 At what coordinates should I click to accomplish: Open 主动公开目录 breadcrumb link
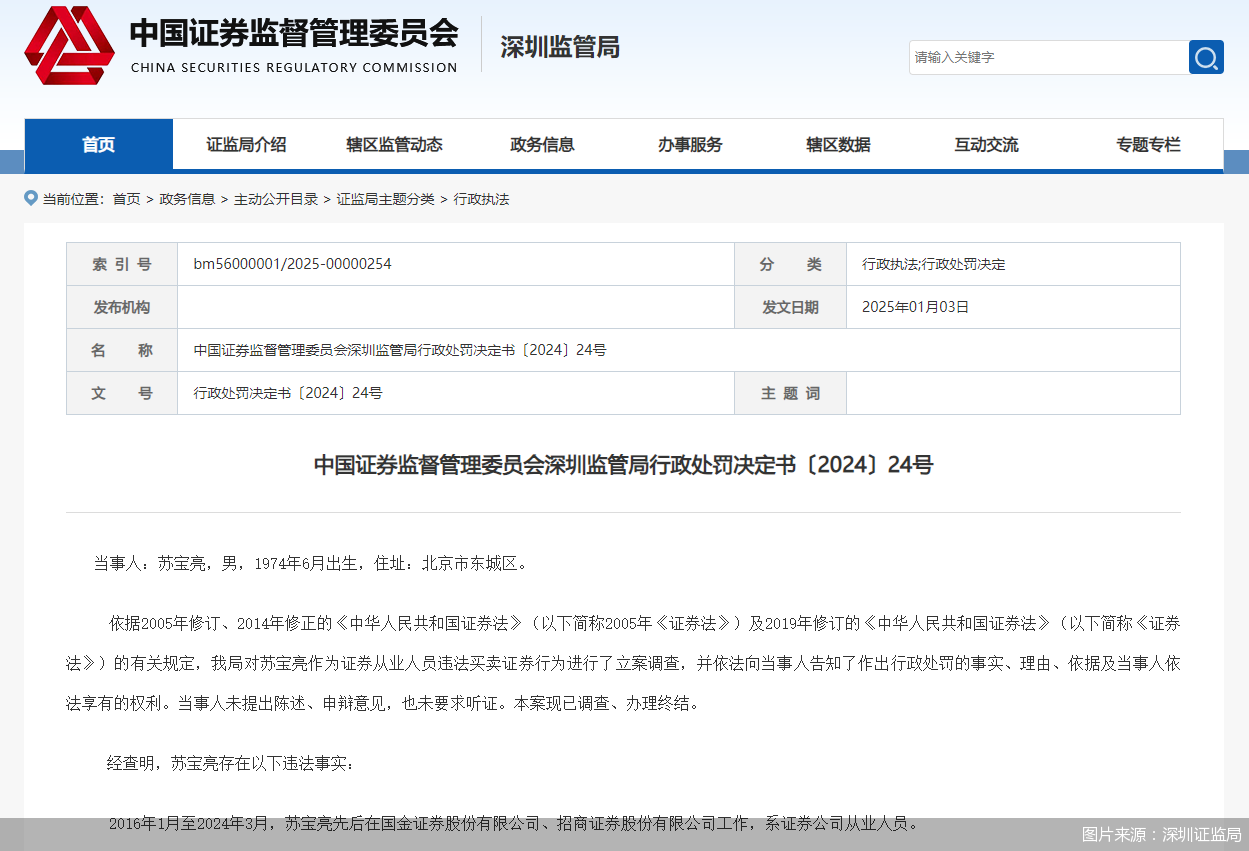point(275,199)
